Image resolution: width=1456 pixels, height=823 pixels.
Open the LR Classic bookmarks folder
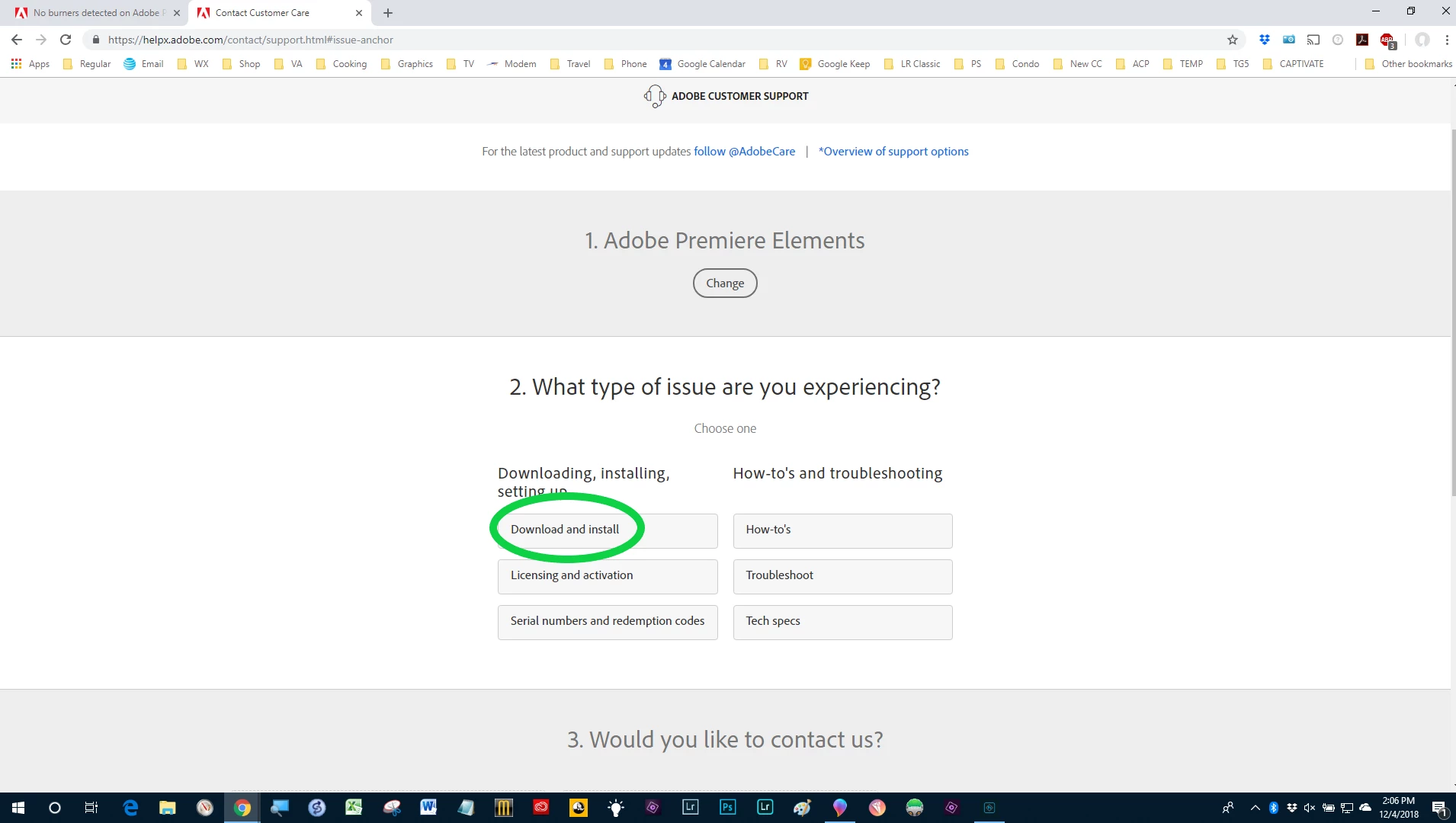coord(912,64)
